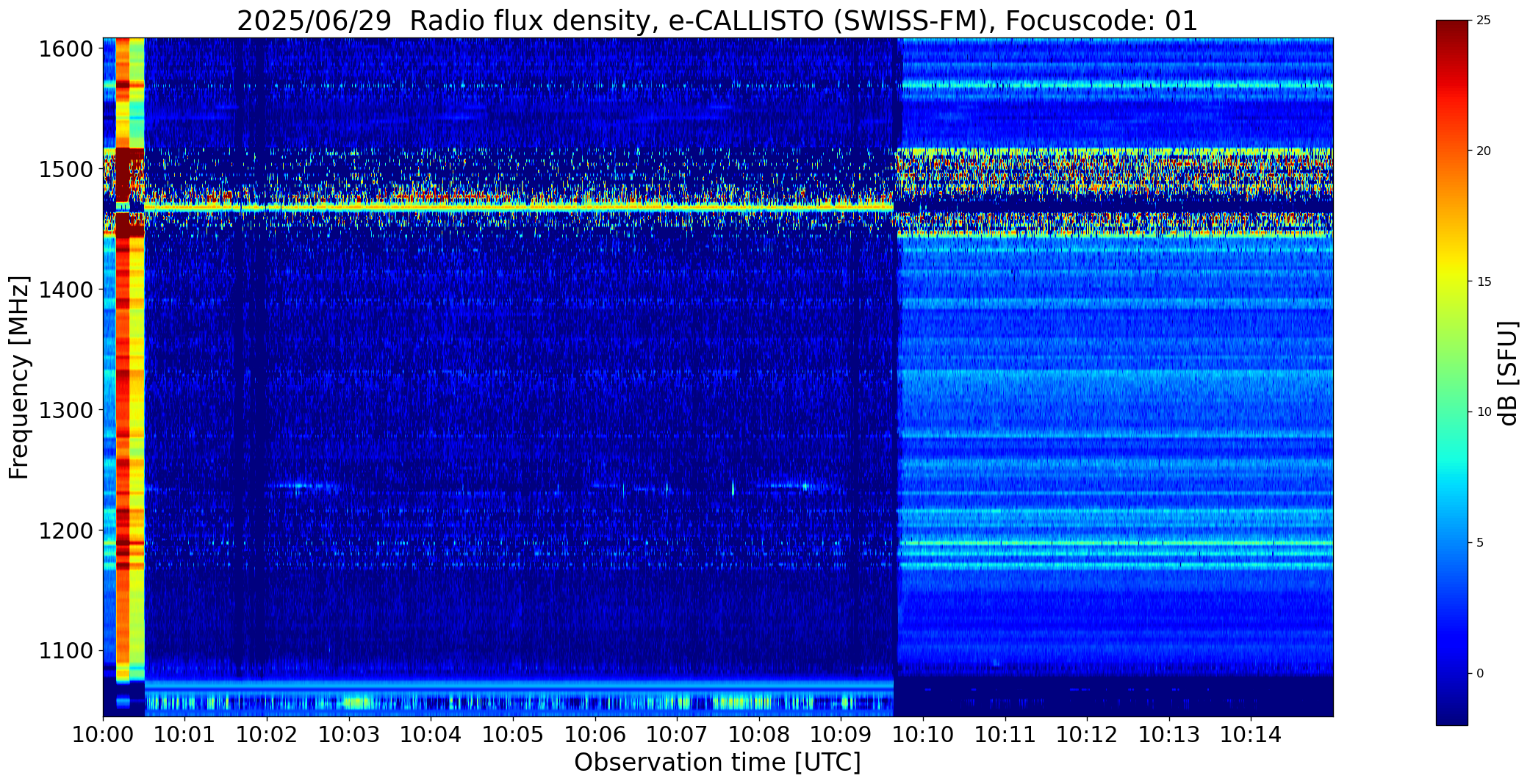The image size is (1530, 784).
Task: Click the colorbar tick label 25
Action: (1484, 21)
